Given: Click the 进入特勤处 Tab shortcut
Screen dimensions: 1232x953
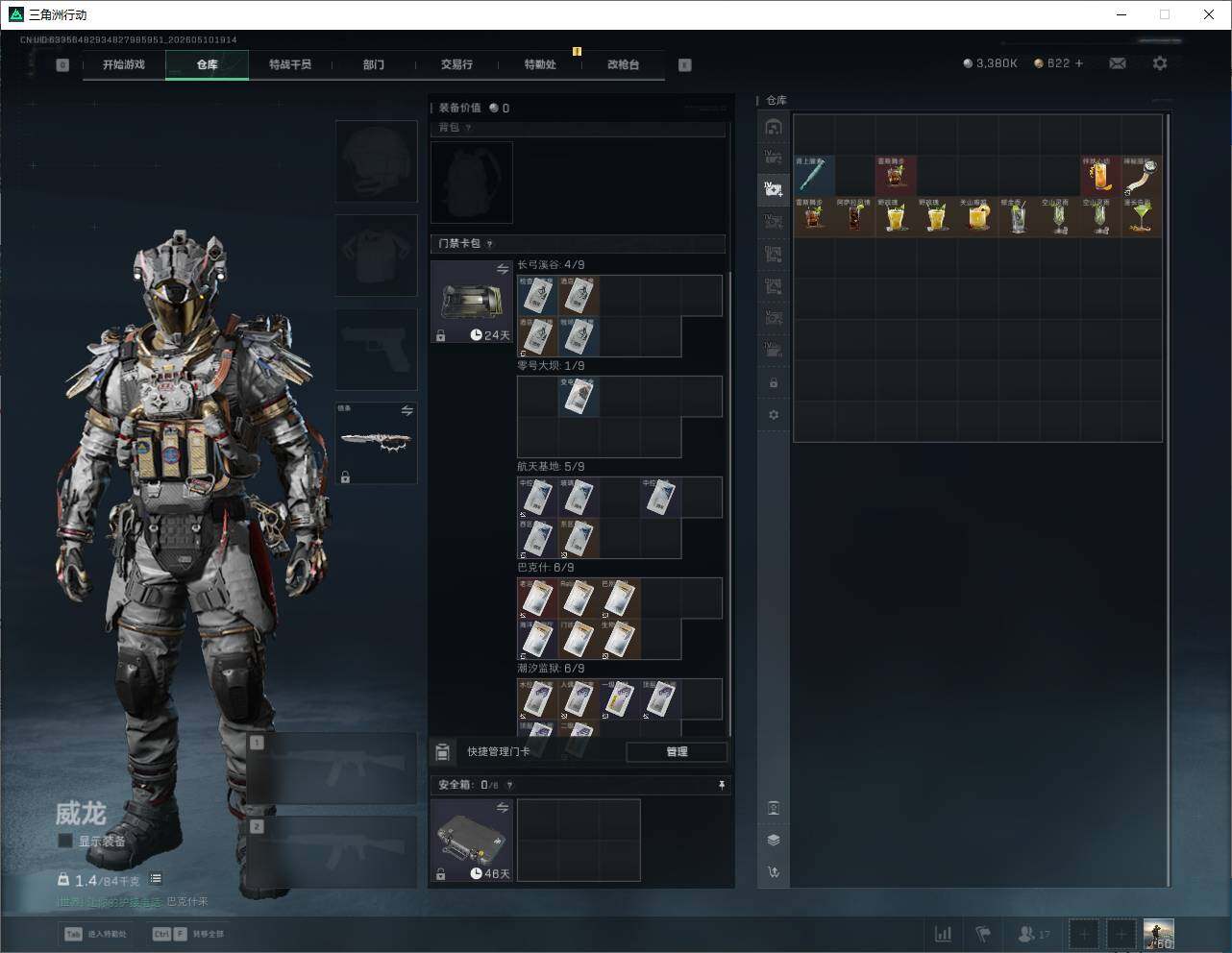Looking at the screenshot, I should click(x=96, y=934).
